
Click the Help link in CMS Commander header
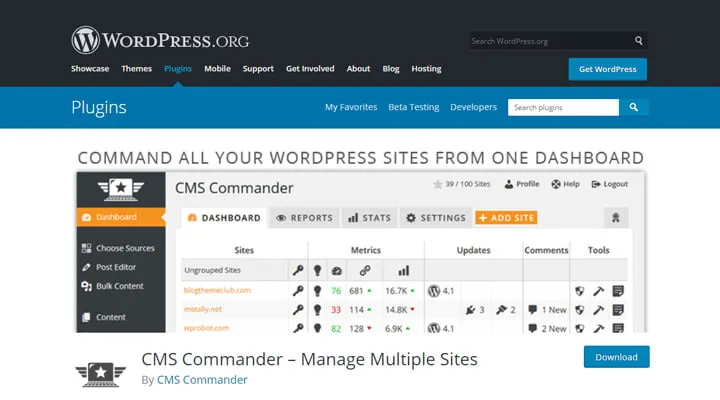click(x=566, y=184)
